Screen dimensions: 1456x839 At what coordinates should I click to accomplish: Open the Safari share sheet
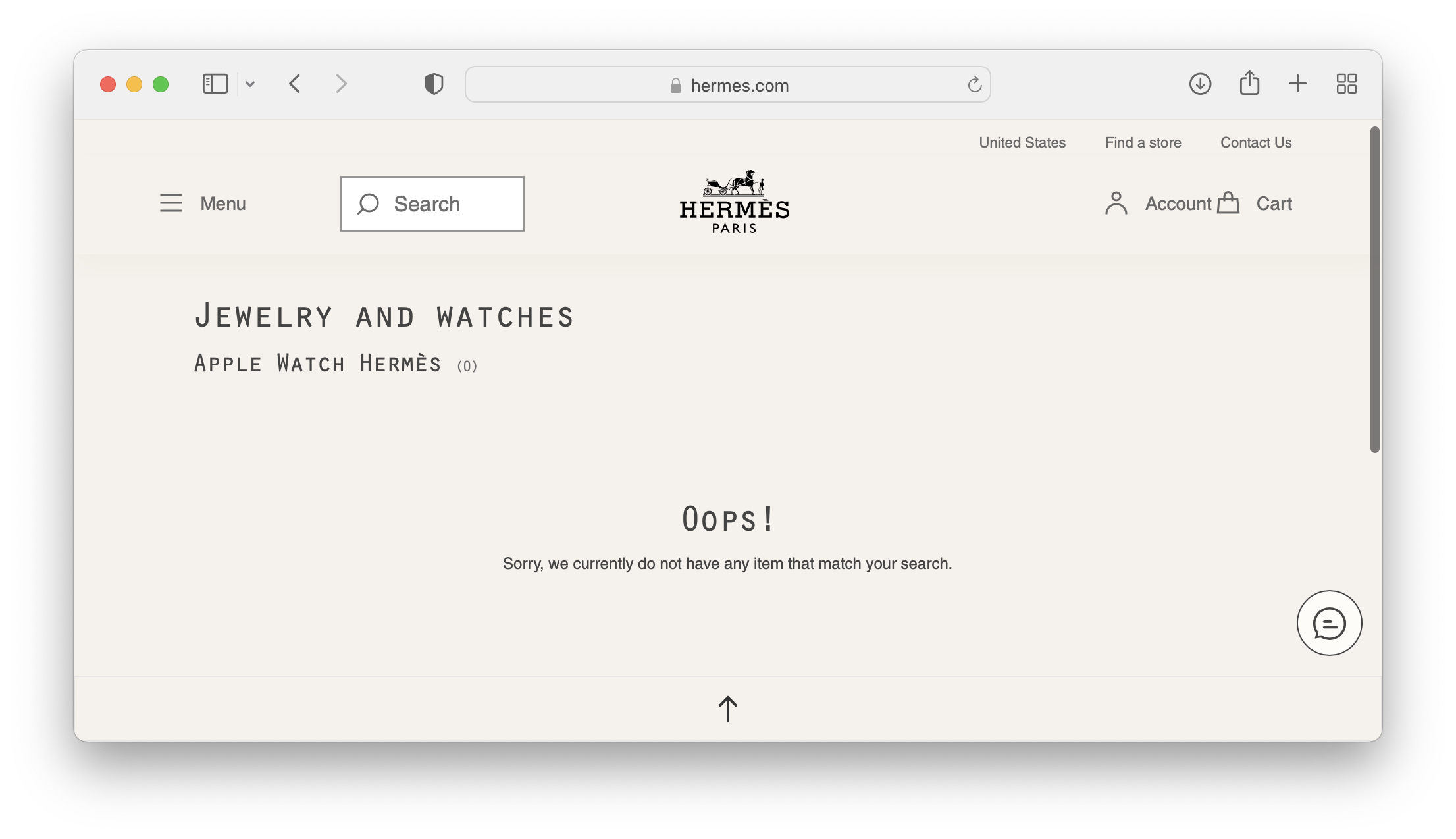click(x=1249, y=84)
